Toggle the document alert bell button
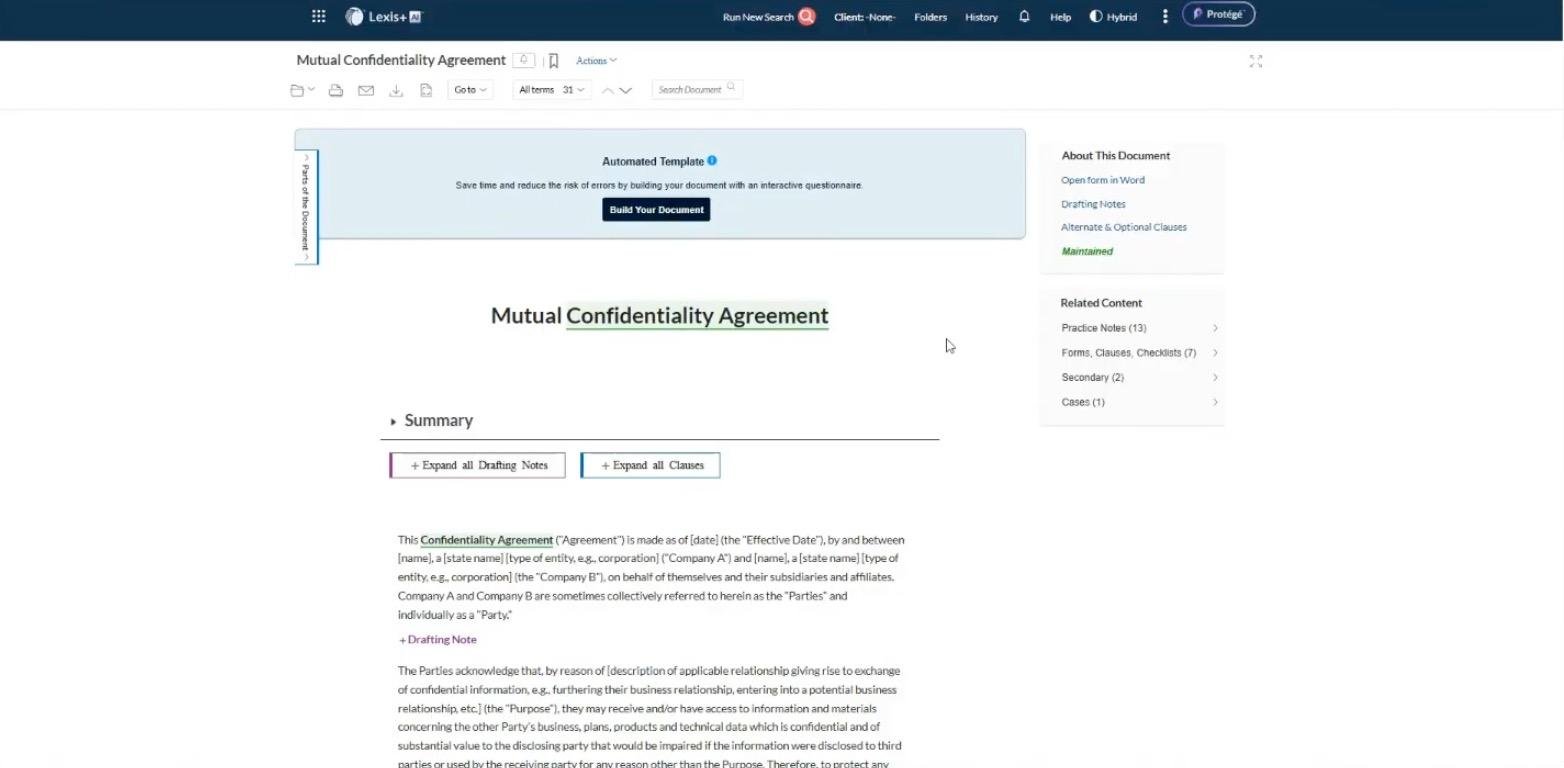The width and height of the screenshot is (1564, 768). pos(523,60)
